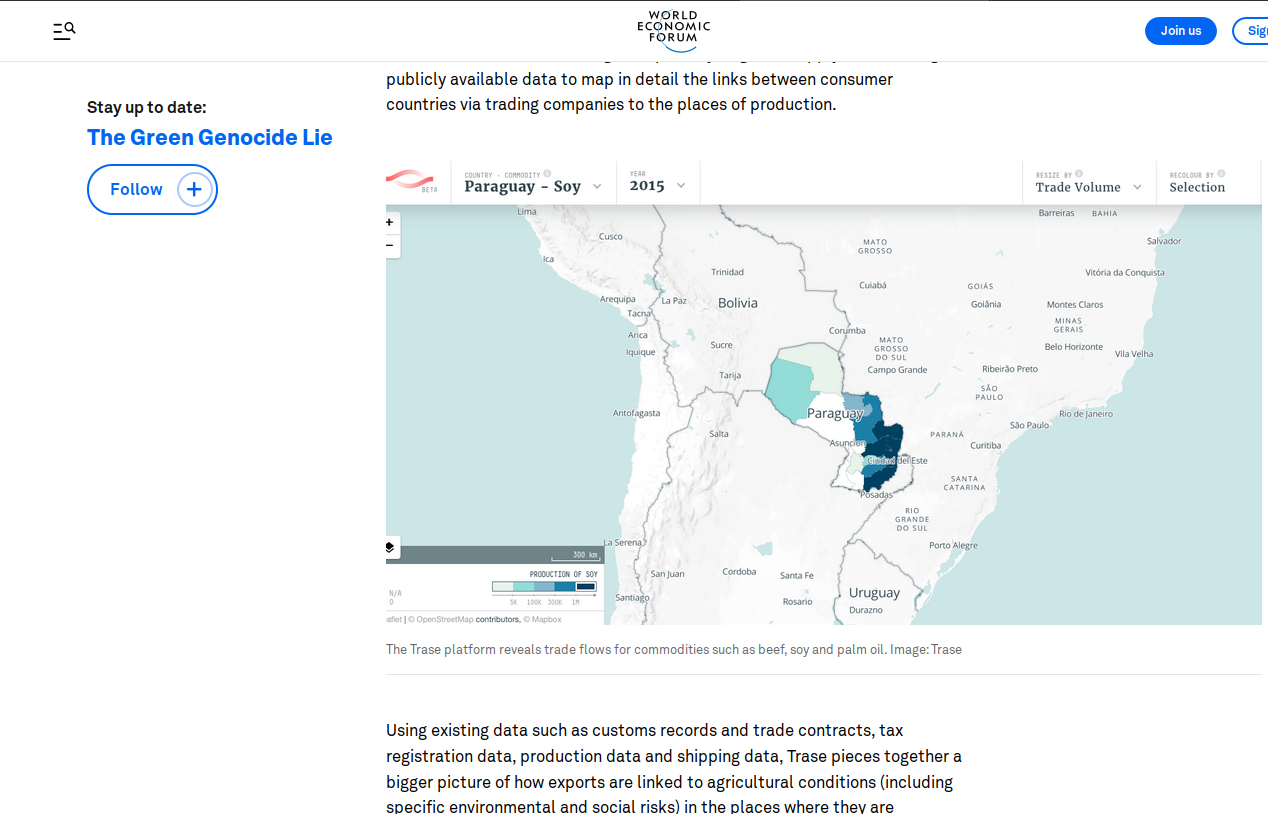Click the La Paz city label
The width and height of the screenshot is (1268, 814).
point(674,300)
